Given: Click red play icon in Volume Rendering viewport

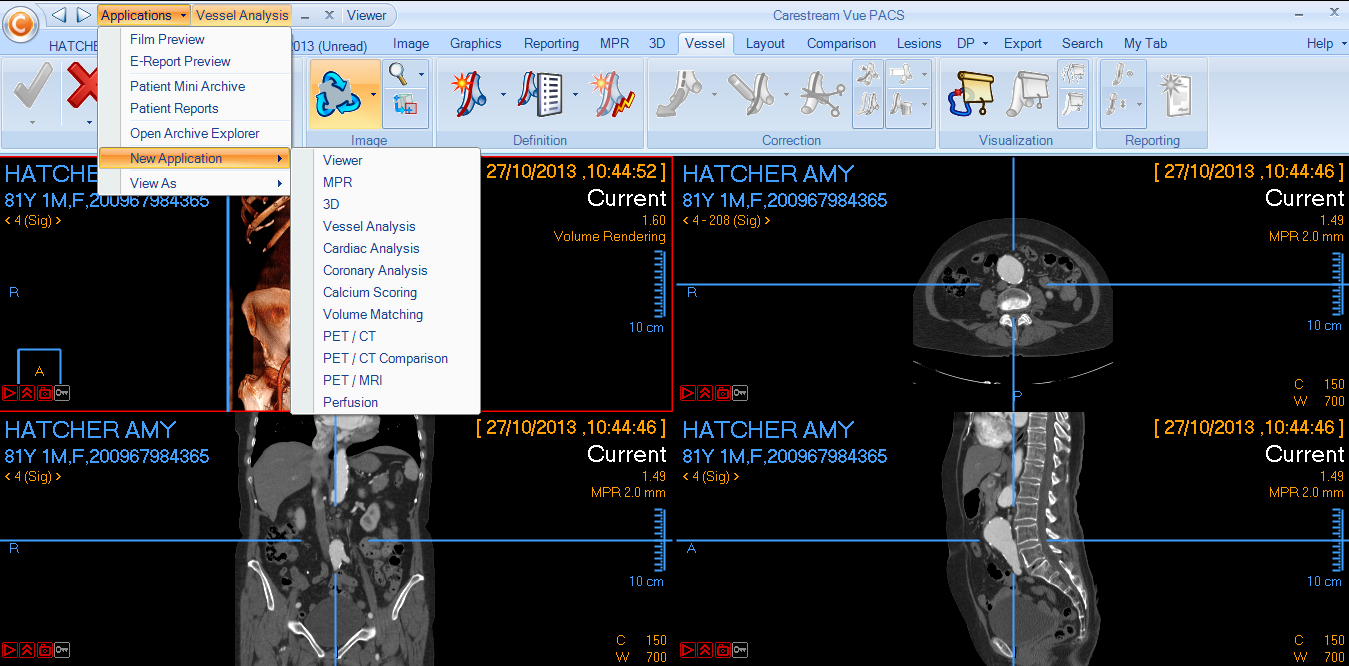Looking at the screenshot, I should click(9, 394).
